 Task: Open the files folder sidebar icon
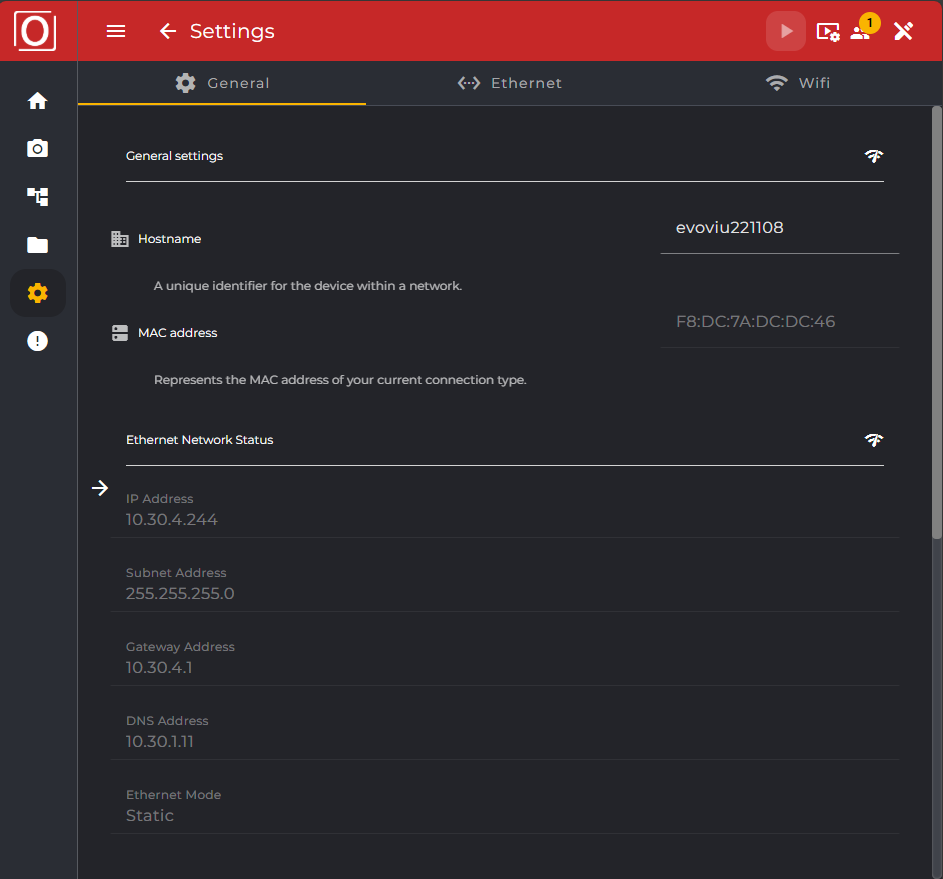37,244
